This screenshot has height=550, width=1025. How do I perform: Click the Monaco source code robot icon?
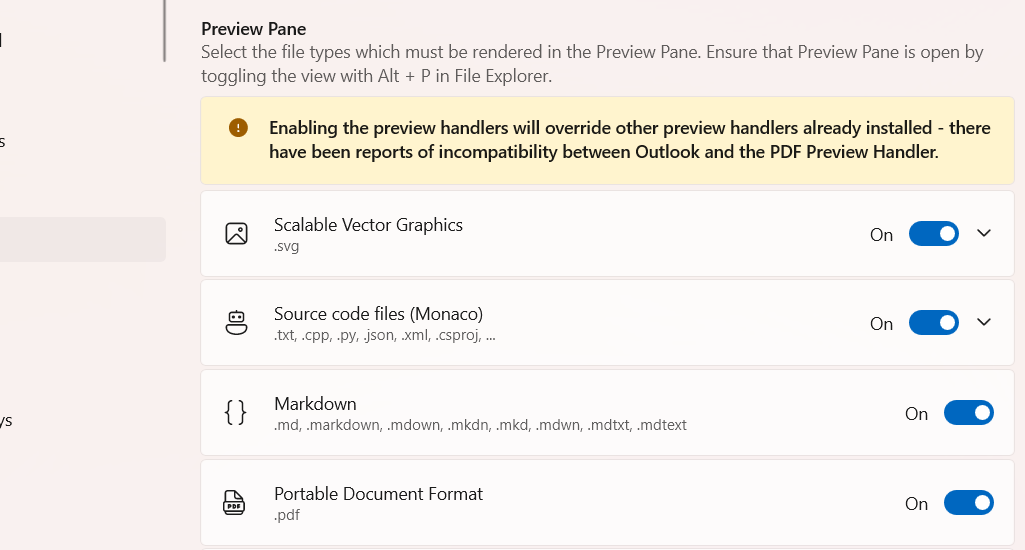click(236, 323)
